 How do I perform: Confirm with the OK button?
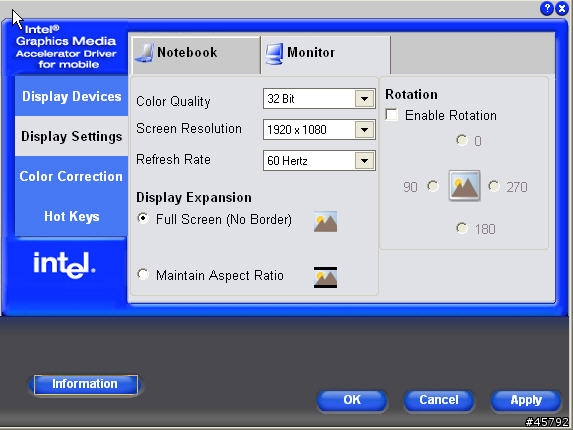pos(352,400)
